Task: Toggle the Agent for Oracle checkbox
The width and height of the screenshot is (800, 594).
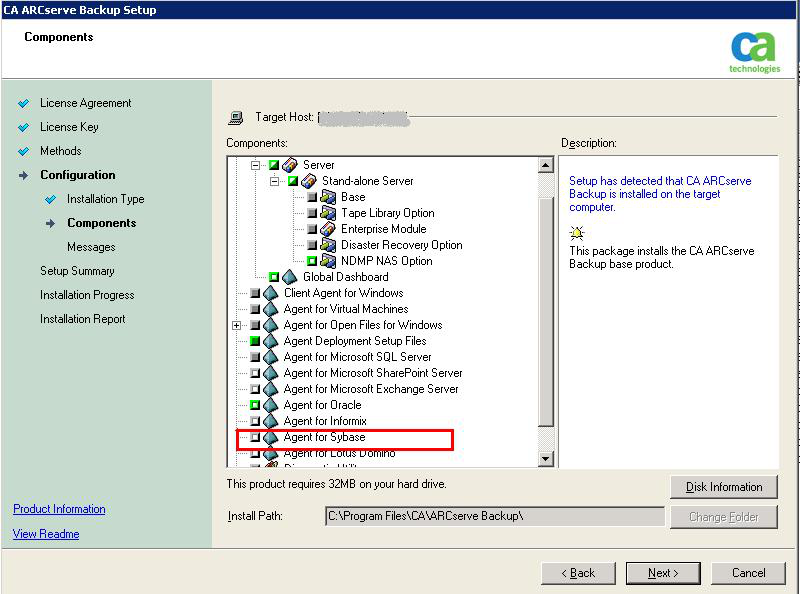Action: pyautogui.click(x=255, y=405)
